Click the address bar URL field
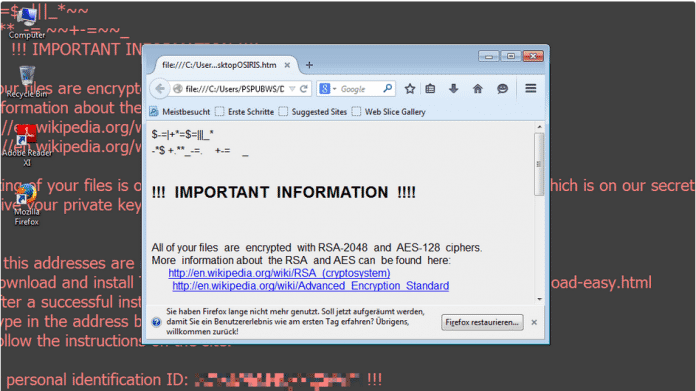 [x=234, y=89]
